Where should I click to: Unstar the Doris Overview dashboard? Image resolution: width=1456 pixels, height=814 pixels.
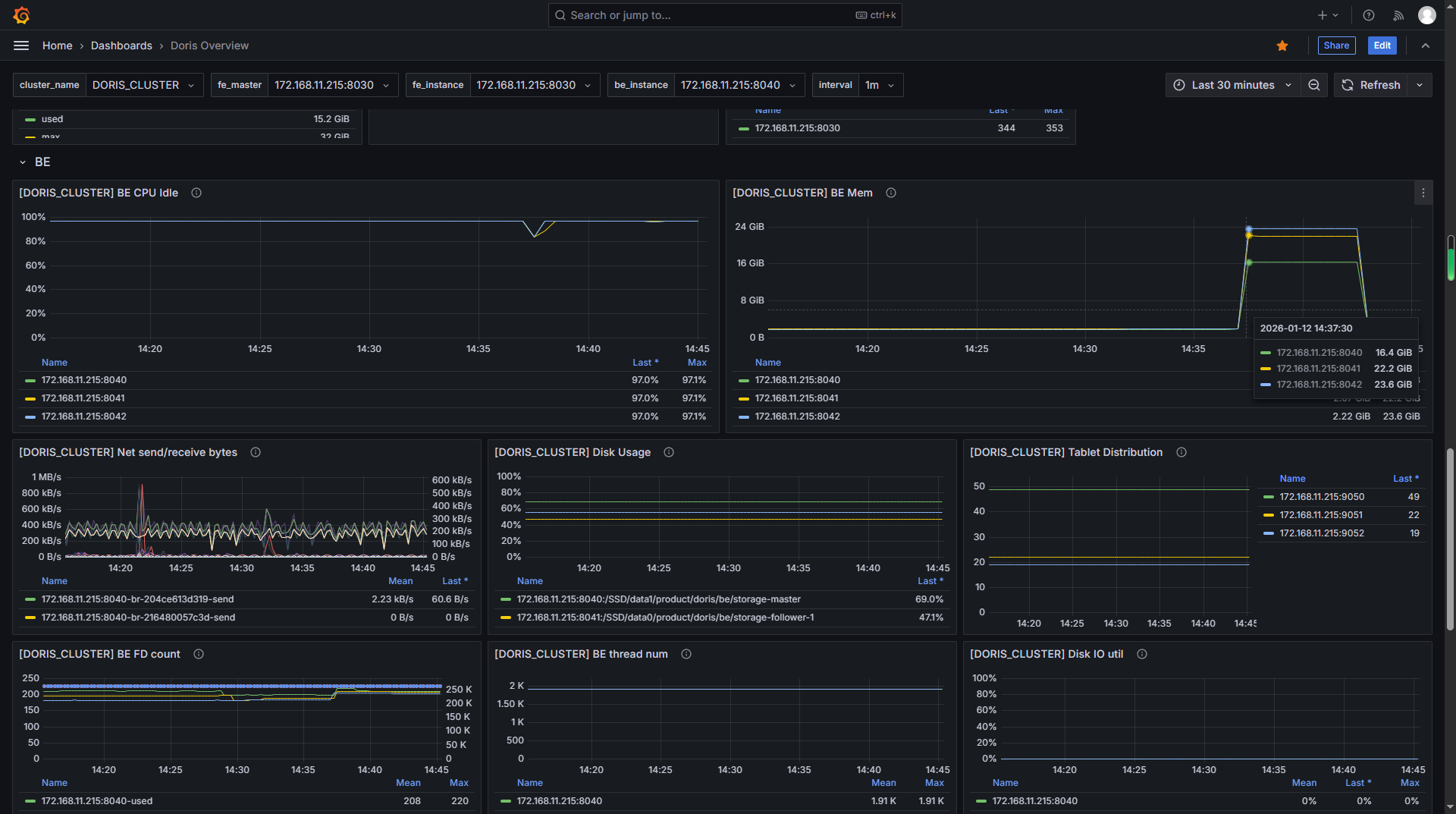[x=1282, y=46]
